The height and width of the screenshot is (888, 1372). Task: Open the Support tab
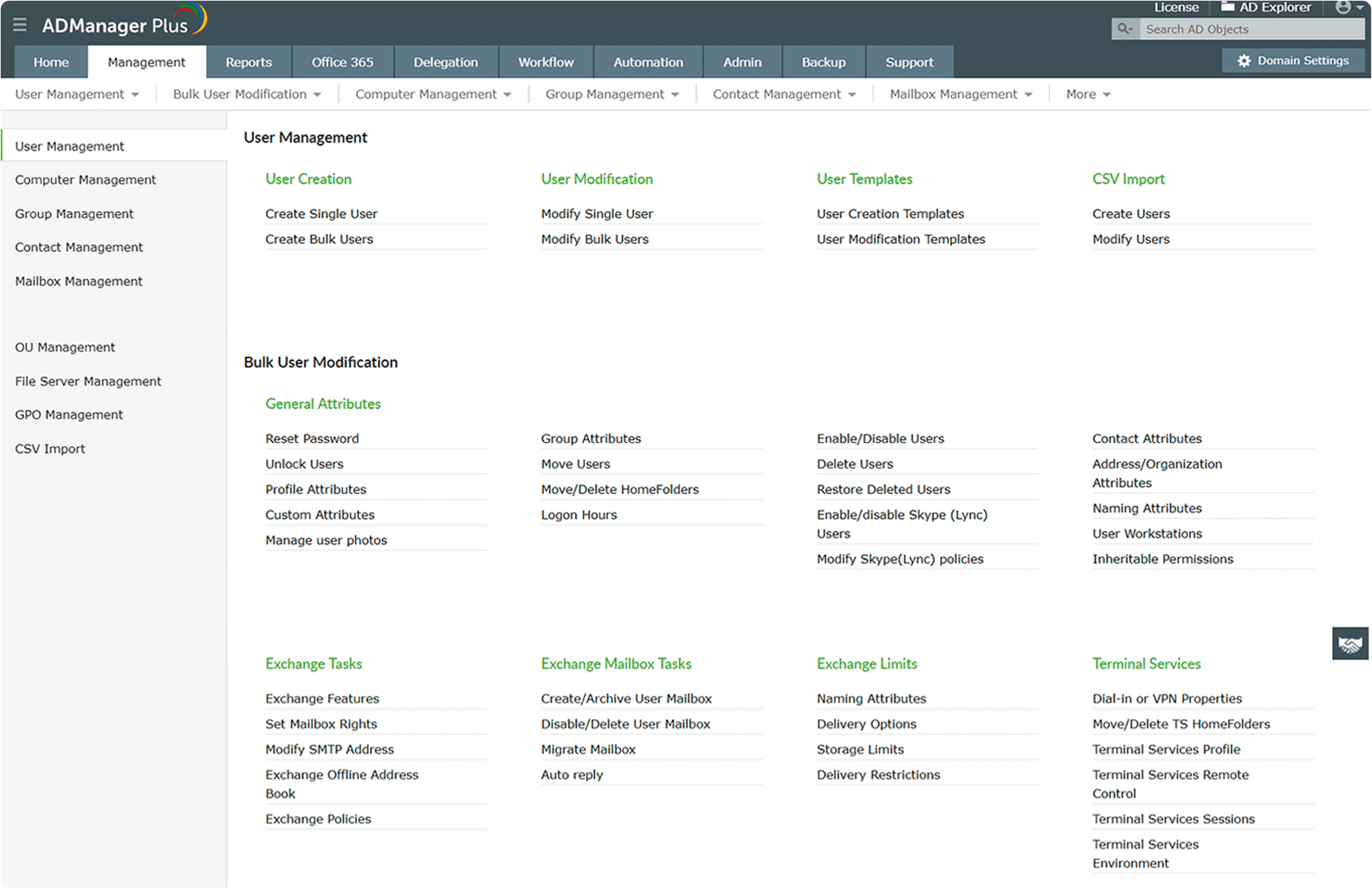click(x=909, y=62)
